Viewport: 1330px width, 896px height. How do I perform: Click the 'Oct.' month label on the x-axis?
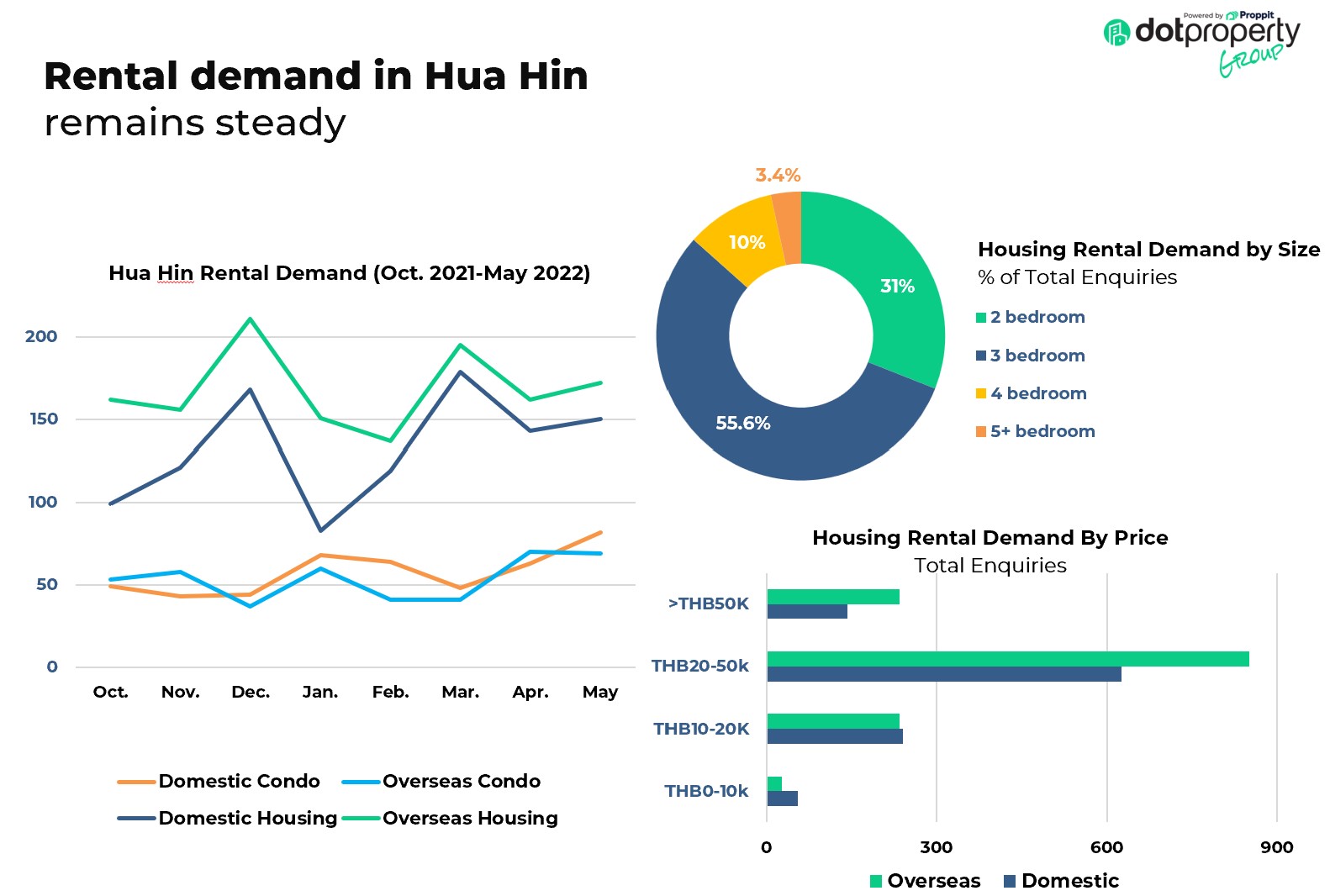[111, 692]
